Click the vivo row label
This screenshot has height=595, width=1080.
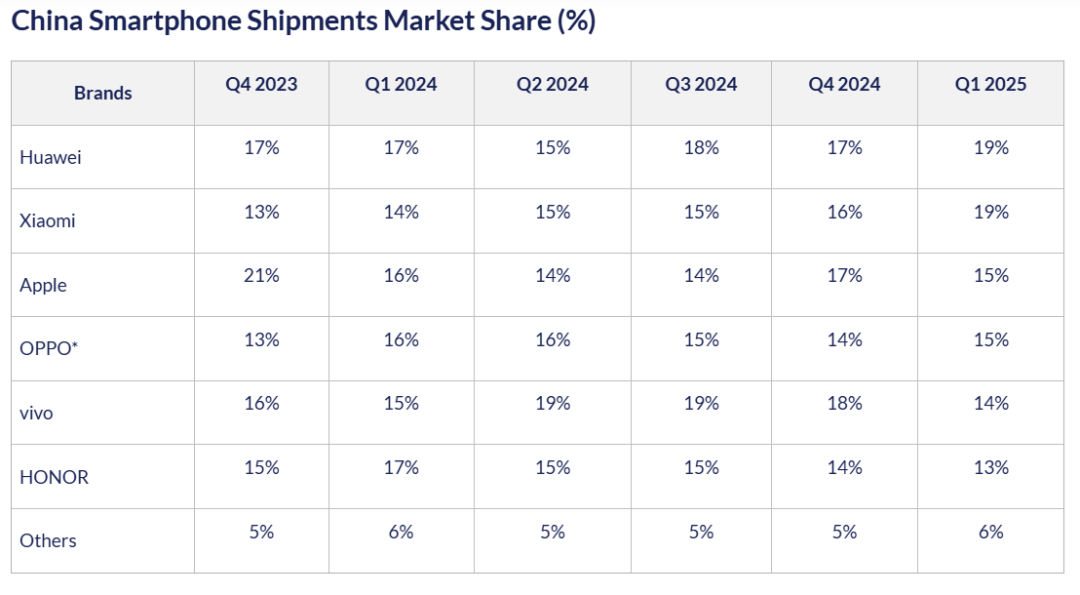click(x=37, y=413)
